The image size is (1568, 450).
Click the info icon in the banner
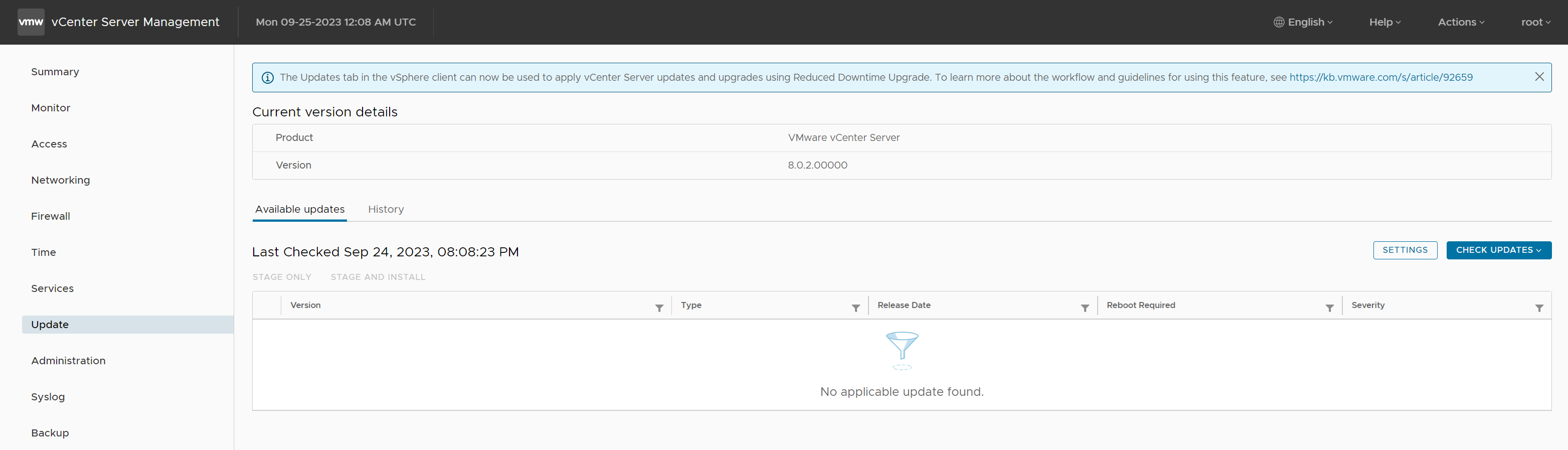pyautogui.click(x=267, y=78)
